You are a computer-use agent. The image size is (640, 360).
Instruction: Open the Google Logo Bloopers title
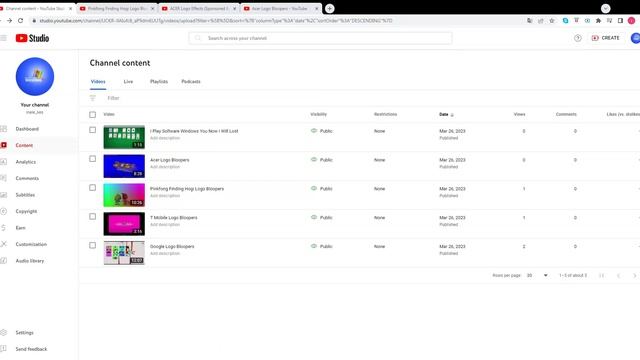(172, 247)
